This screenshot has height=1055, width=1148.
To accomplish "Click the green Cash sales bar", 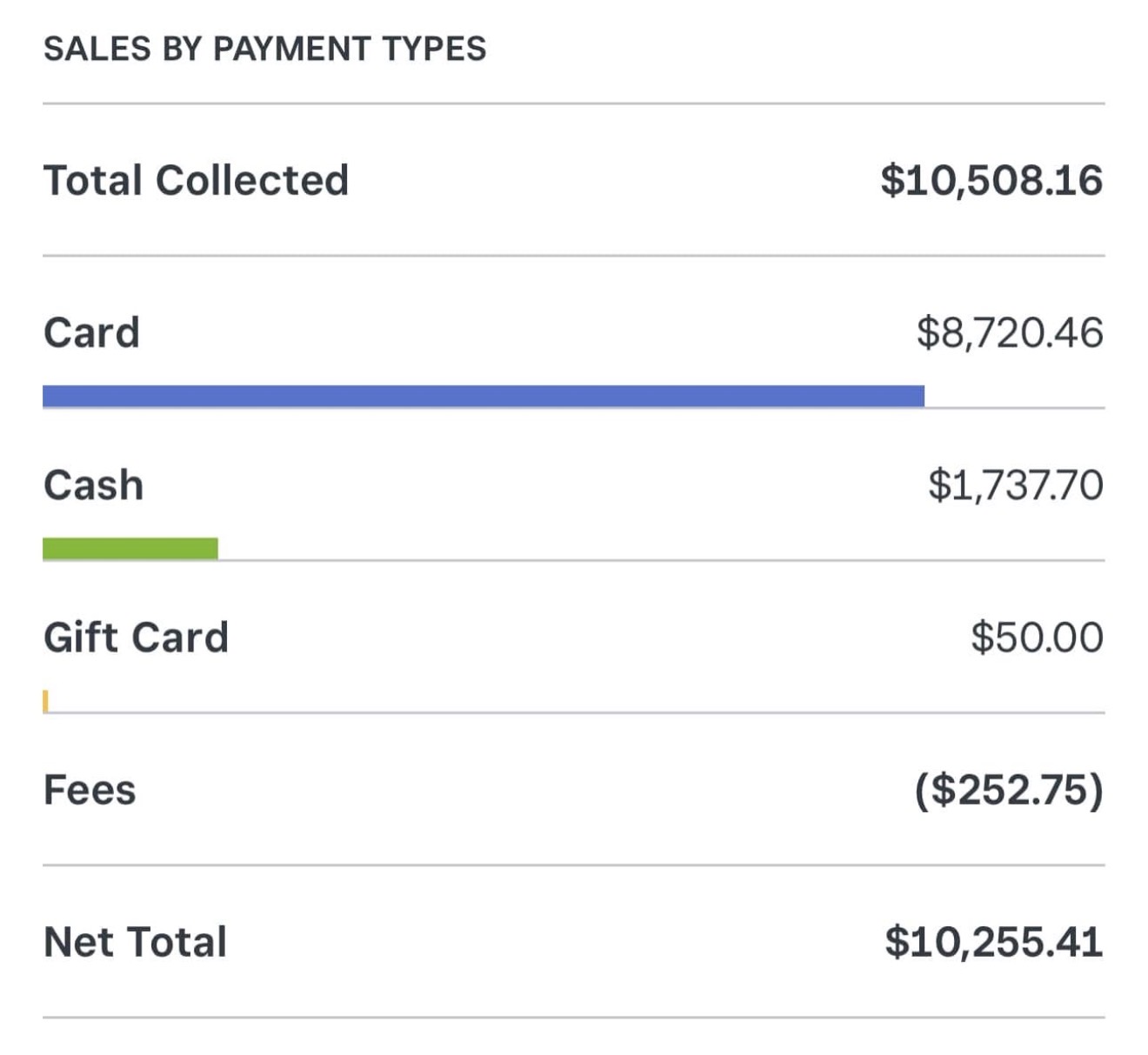I will [130, 549].
